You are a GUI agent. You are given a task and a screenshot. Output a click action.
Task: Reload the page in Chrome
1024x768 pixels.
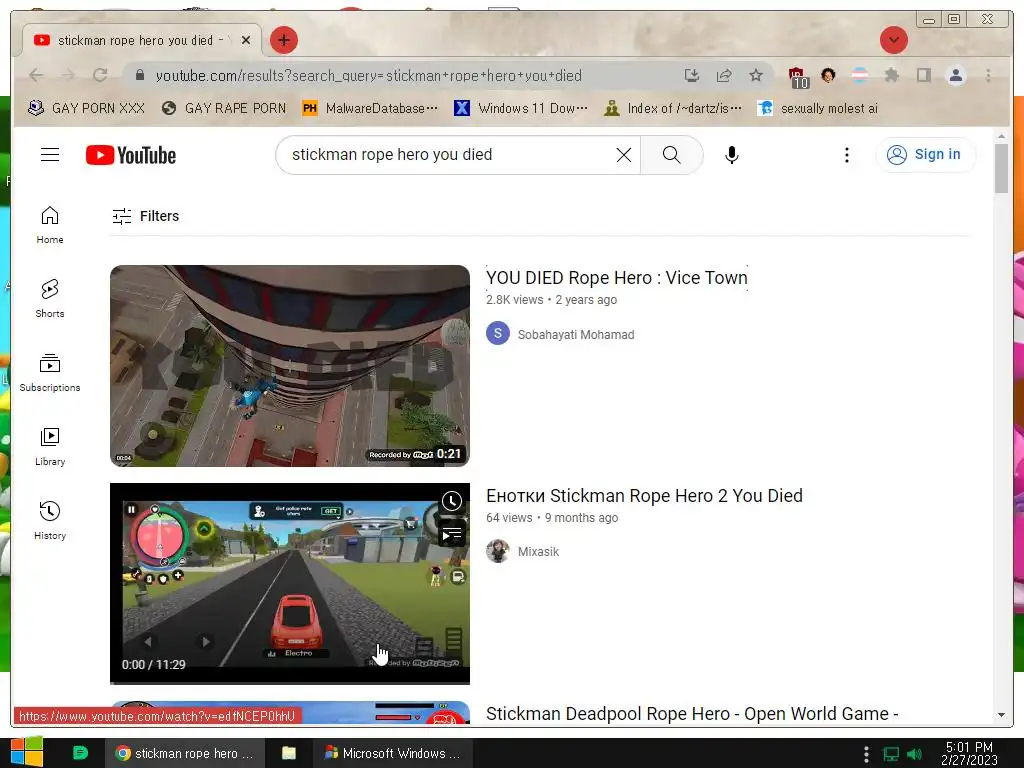coord(100,76)
